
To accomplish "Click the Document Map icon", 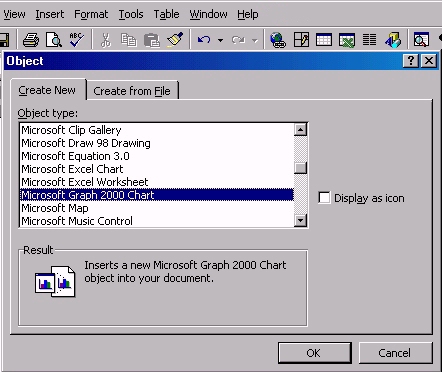I will 421,40.
